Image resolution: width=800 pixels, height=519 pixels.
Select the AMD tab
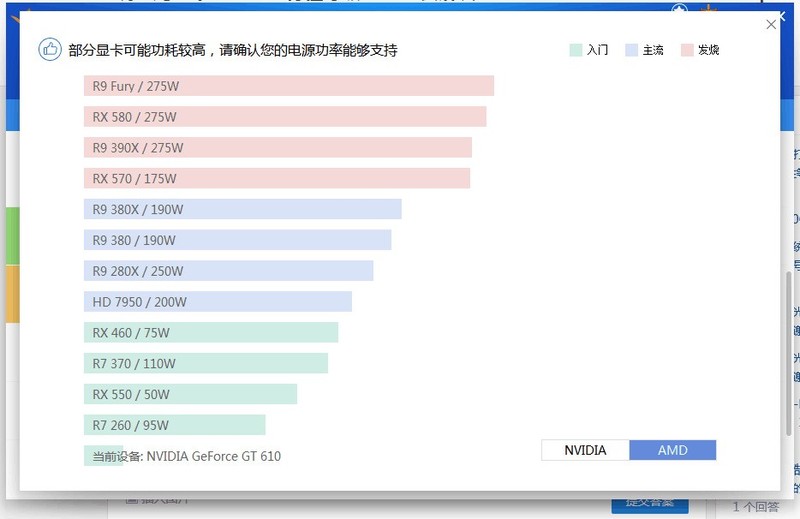coord(673,450)
